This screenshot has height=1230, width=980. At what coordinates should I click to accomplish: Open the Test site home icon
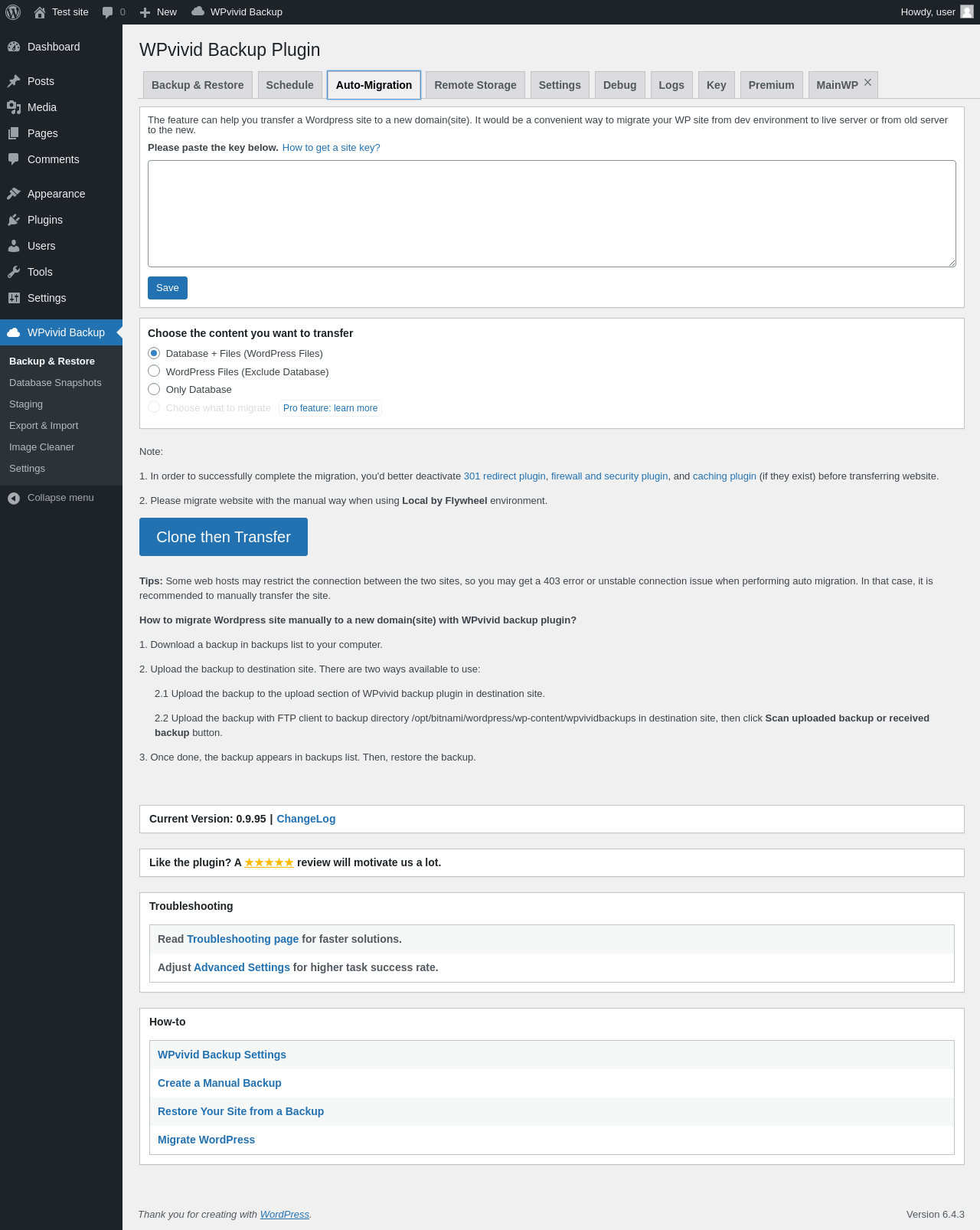pos(40,12)
